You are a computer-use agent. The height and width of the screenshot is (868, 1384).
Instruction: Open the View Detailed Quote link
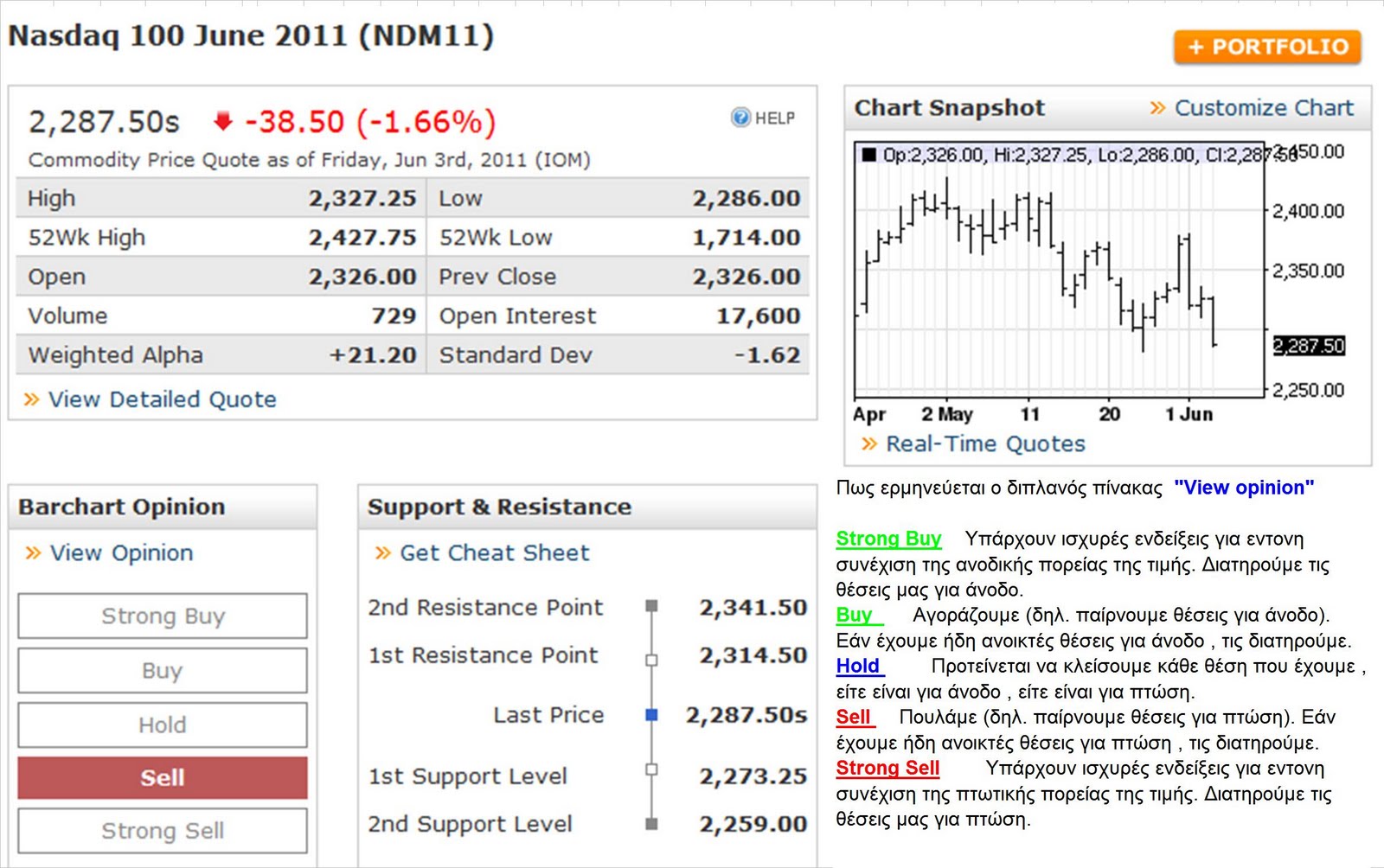pyautogui.click(x=162, y=399)
